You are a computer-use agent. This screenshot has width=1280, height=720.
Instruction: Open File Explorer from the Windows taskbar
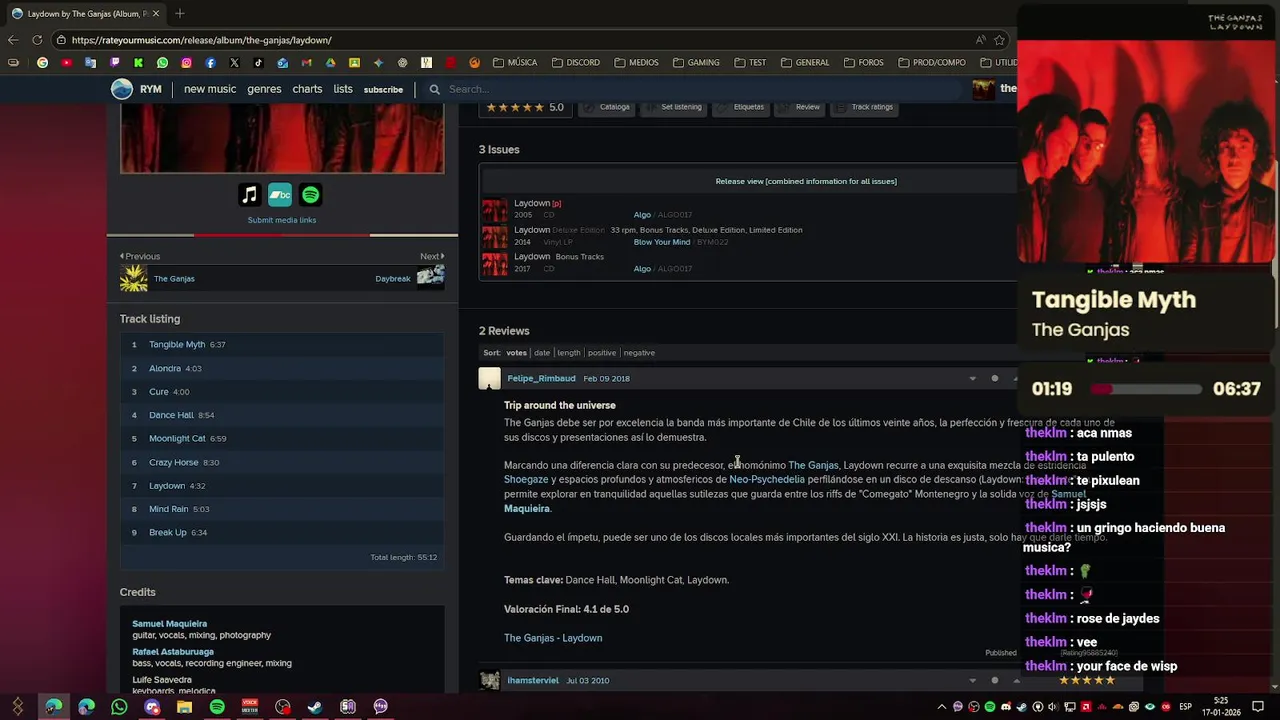(184, 707)
